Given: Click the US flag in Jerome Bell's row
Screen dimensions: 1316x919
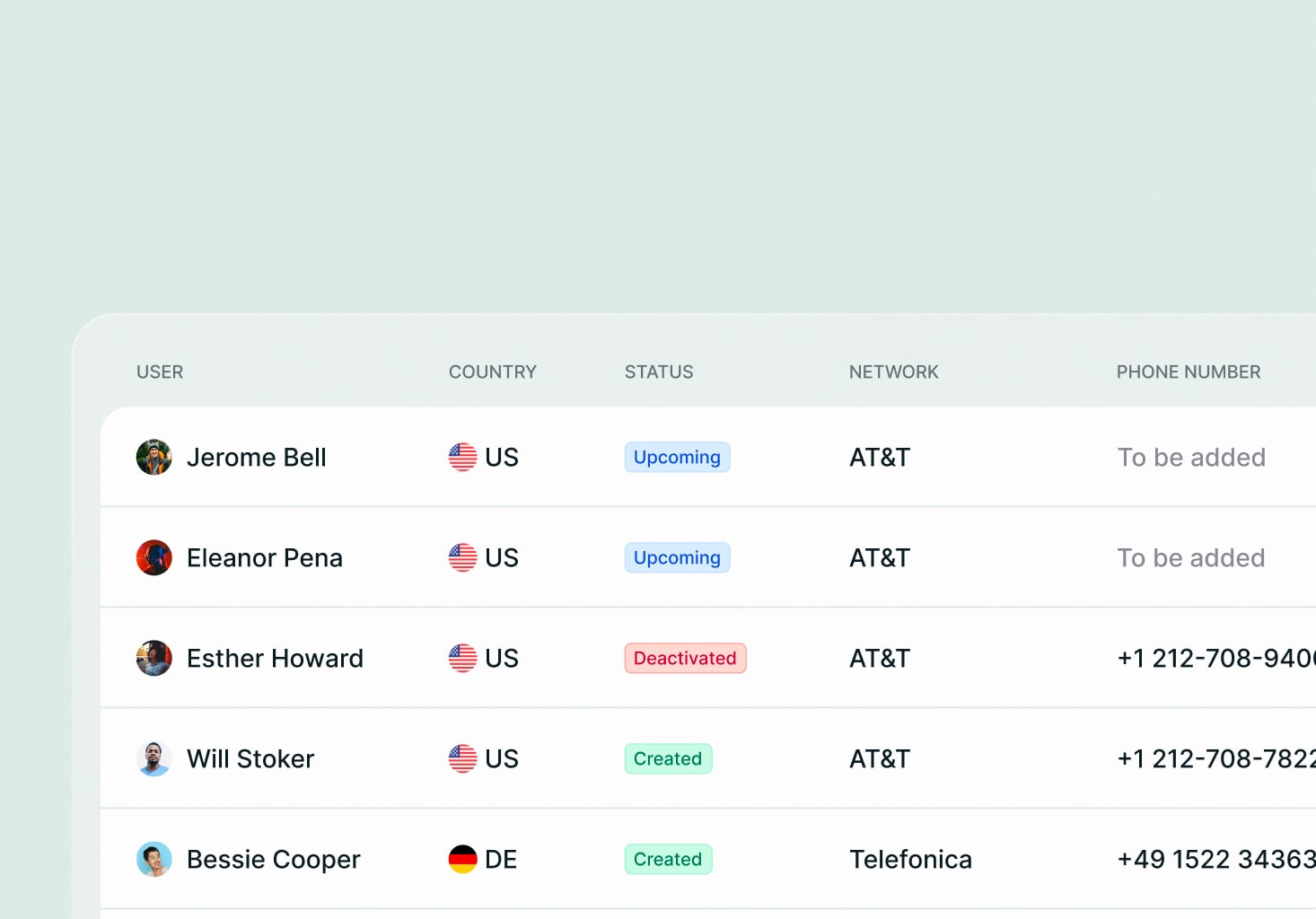Looking at the screenshot, I should click(462, 457).
